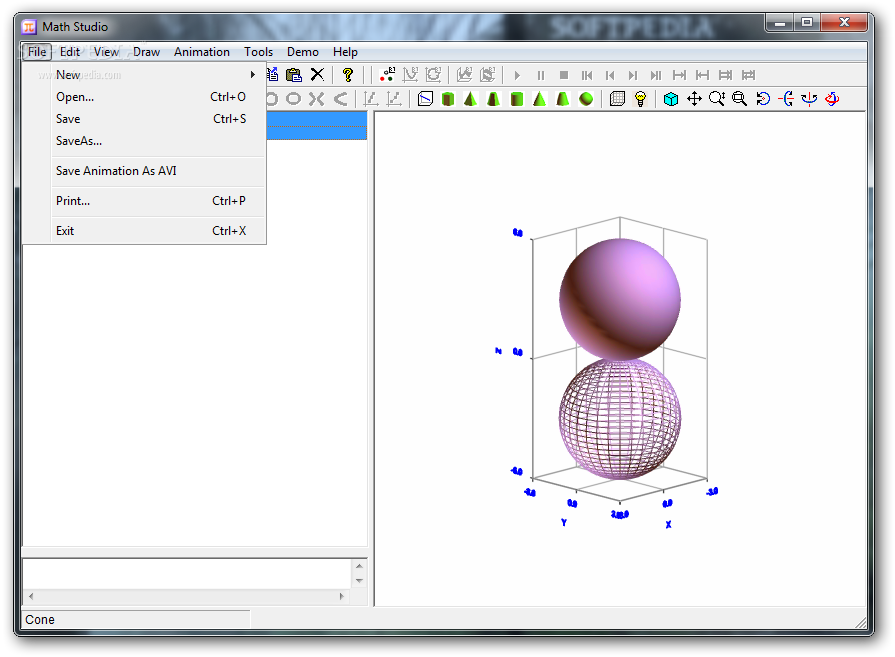
Task: Click the first gray axes line-graph icon
Action: 371,99
